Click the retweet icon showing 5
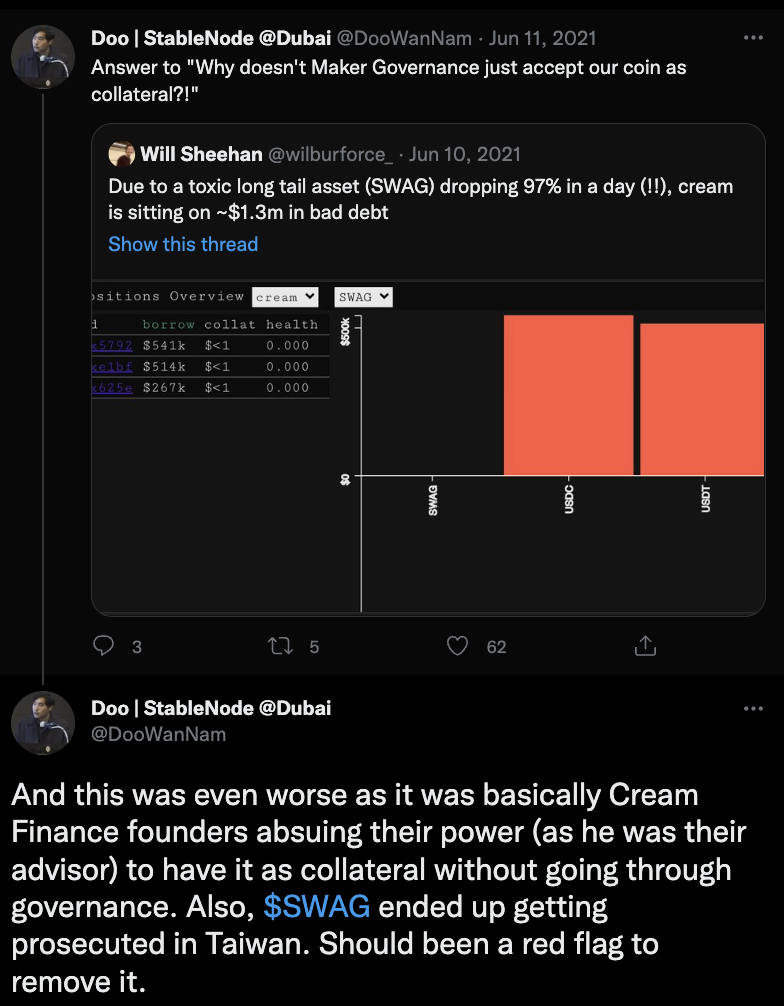This screenshot has width=784, height=1006. coord(281,646)
